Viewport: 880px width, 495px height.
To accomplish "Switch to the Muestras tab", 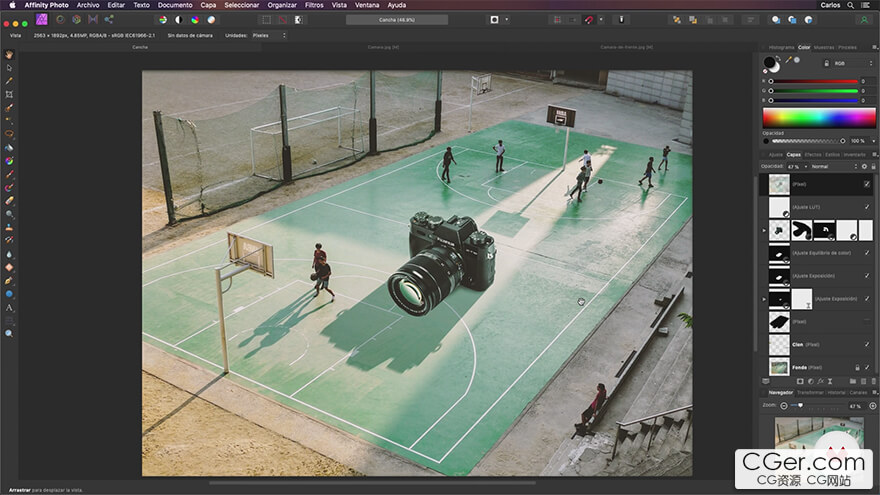I will click(824, 48).
